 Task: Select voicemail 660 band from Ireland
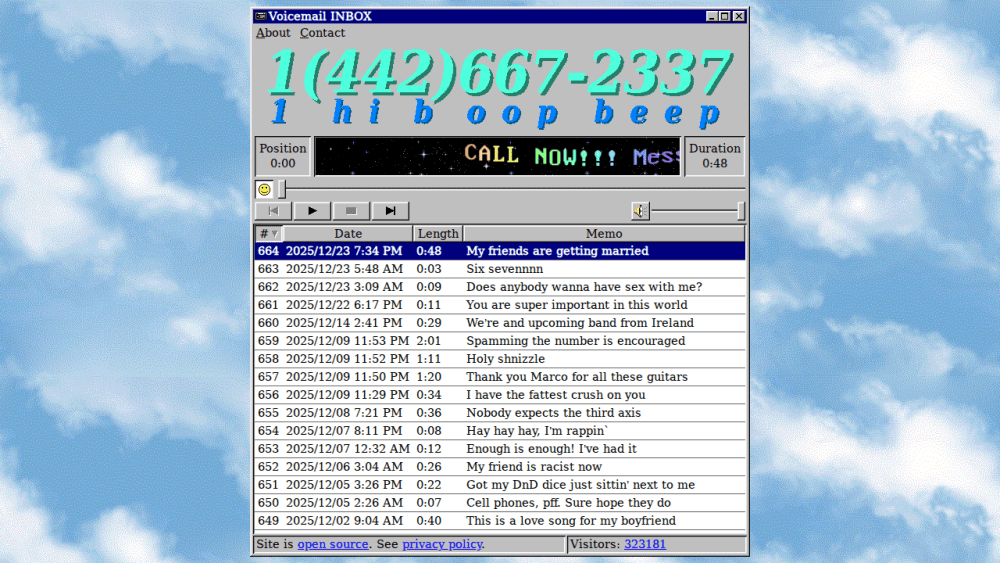coord(499,323)
